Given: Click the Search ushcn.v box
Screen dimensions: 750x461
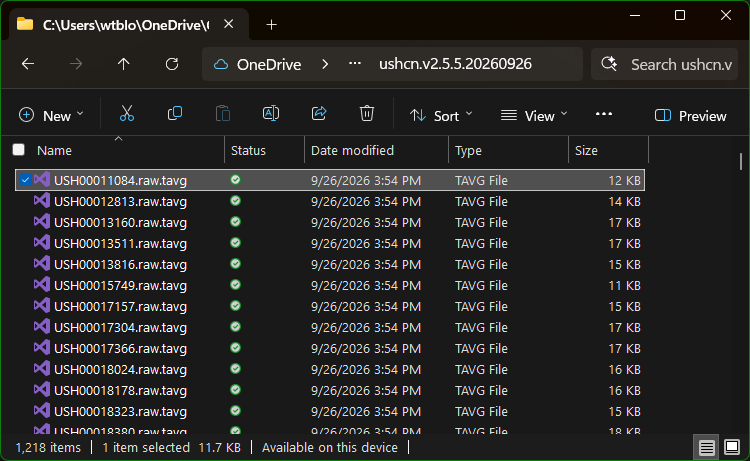Looking at the screenshot, I should pyautogui.click(x=665, y=64).
